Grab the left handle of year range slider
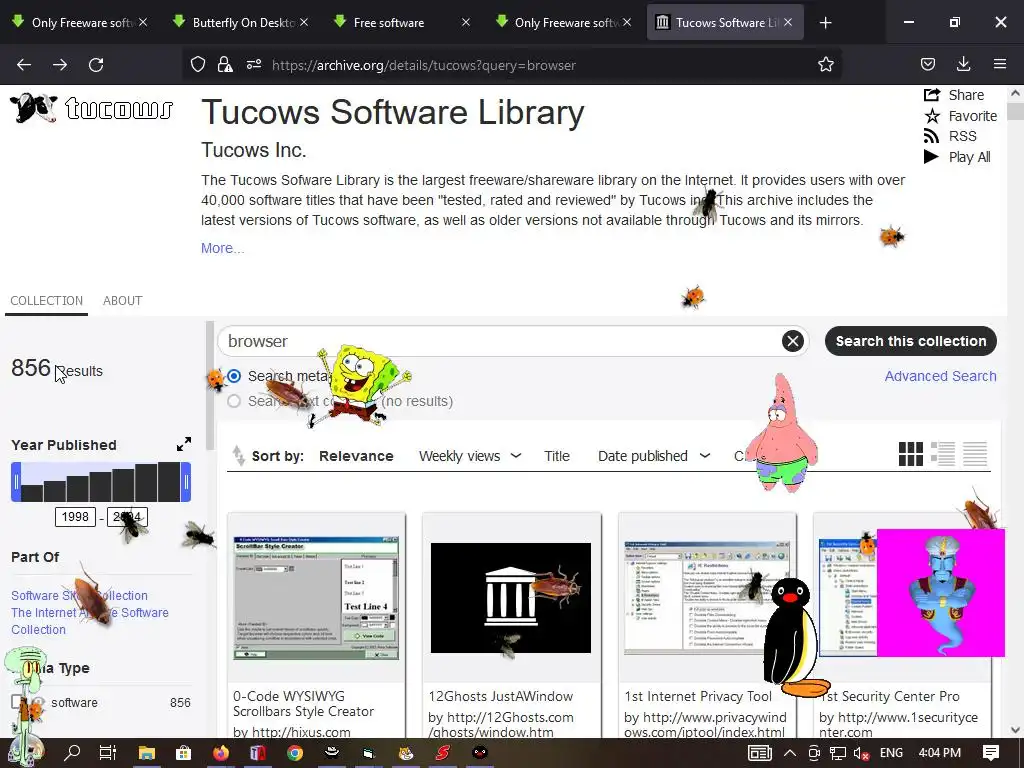This screenshot has width=1024, height=768. (16, 482)
